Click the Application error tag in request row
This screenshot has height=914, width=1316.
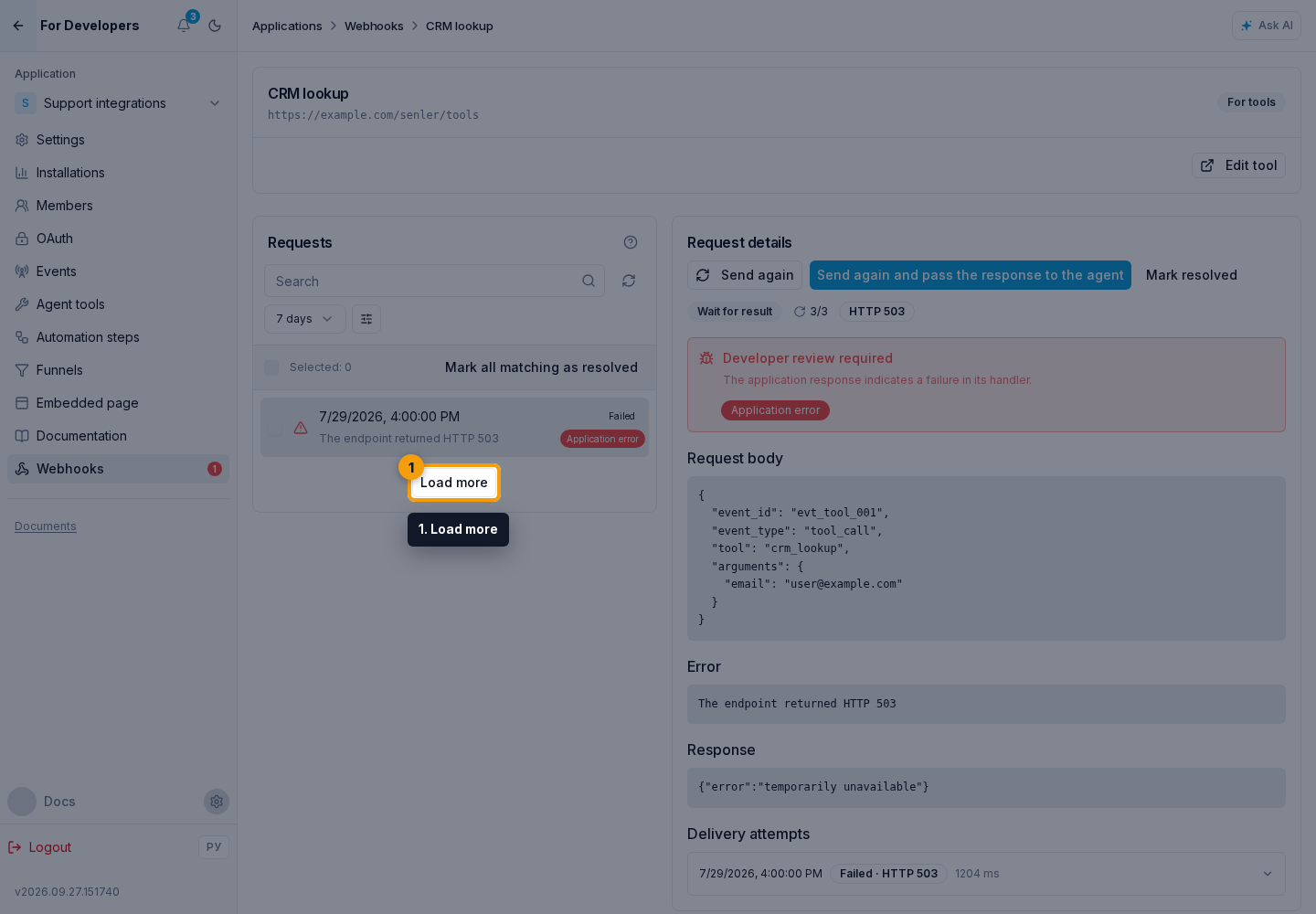coord(602,440)
